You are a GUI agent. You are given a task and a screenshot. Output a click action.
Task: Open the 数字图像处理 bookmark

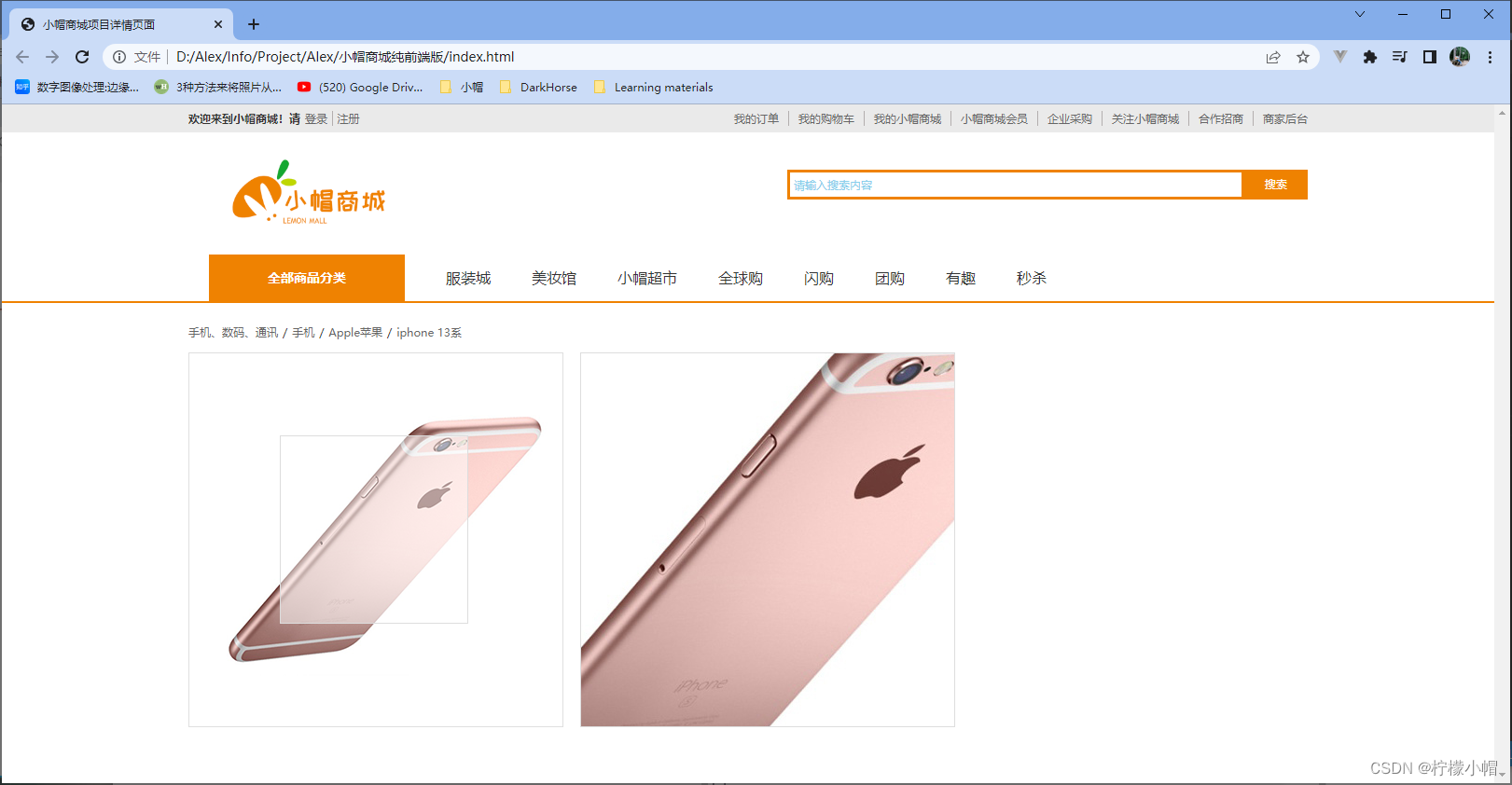point(76,87)
